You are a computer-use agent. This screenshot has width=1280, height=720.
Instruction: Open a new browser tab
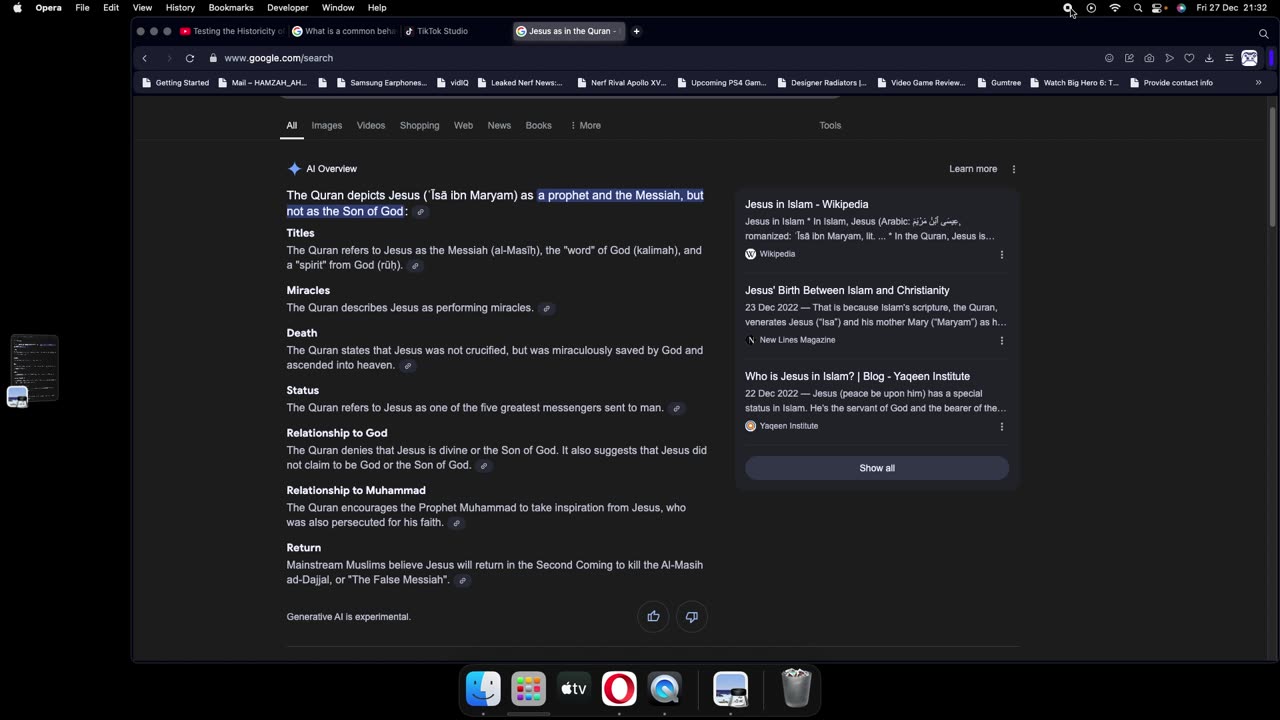636,31
